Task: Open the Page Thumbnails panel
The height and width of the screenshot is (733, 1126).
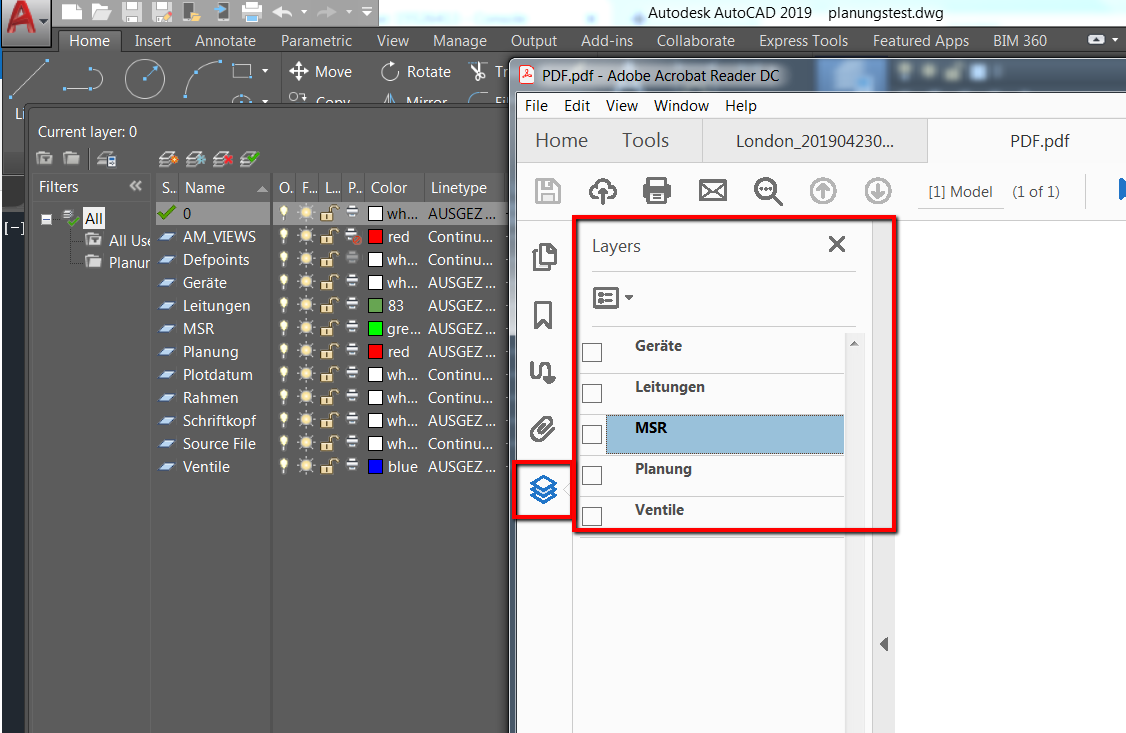Action: tap(543, 256)
